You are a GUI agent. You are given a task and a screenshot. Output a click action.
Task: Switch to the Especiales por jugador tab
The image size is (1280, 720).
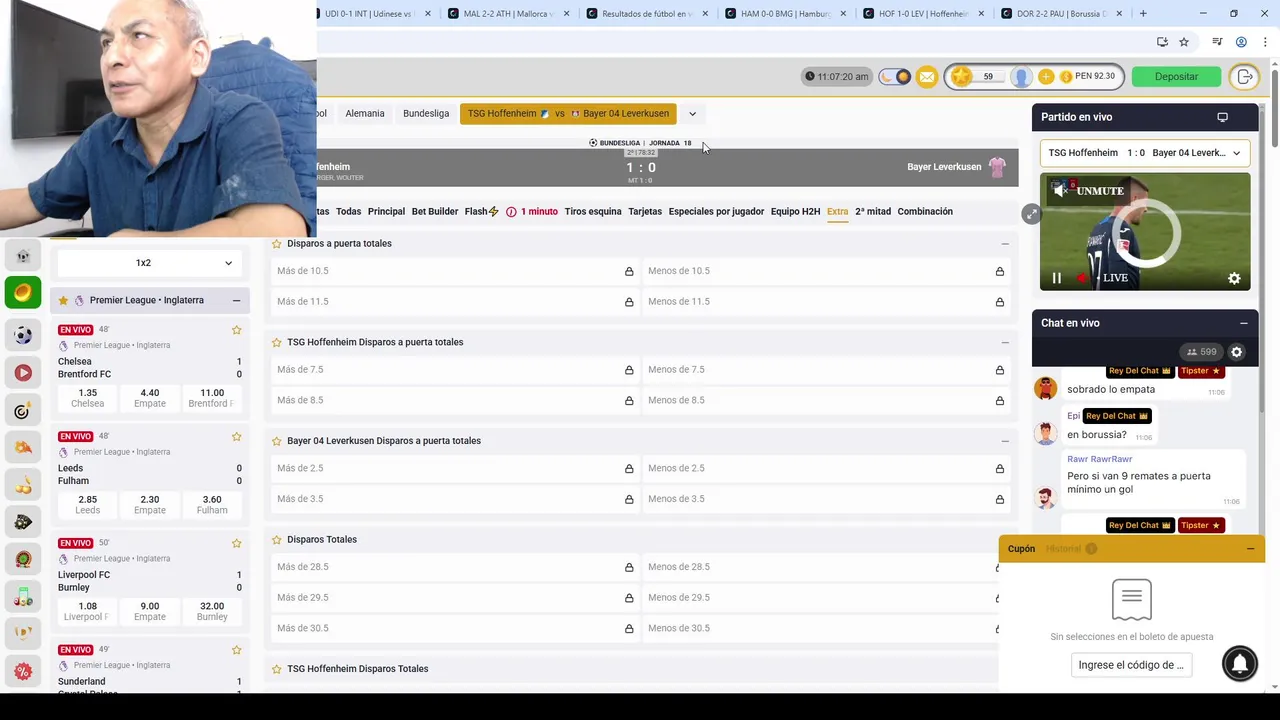pos(716,212)
